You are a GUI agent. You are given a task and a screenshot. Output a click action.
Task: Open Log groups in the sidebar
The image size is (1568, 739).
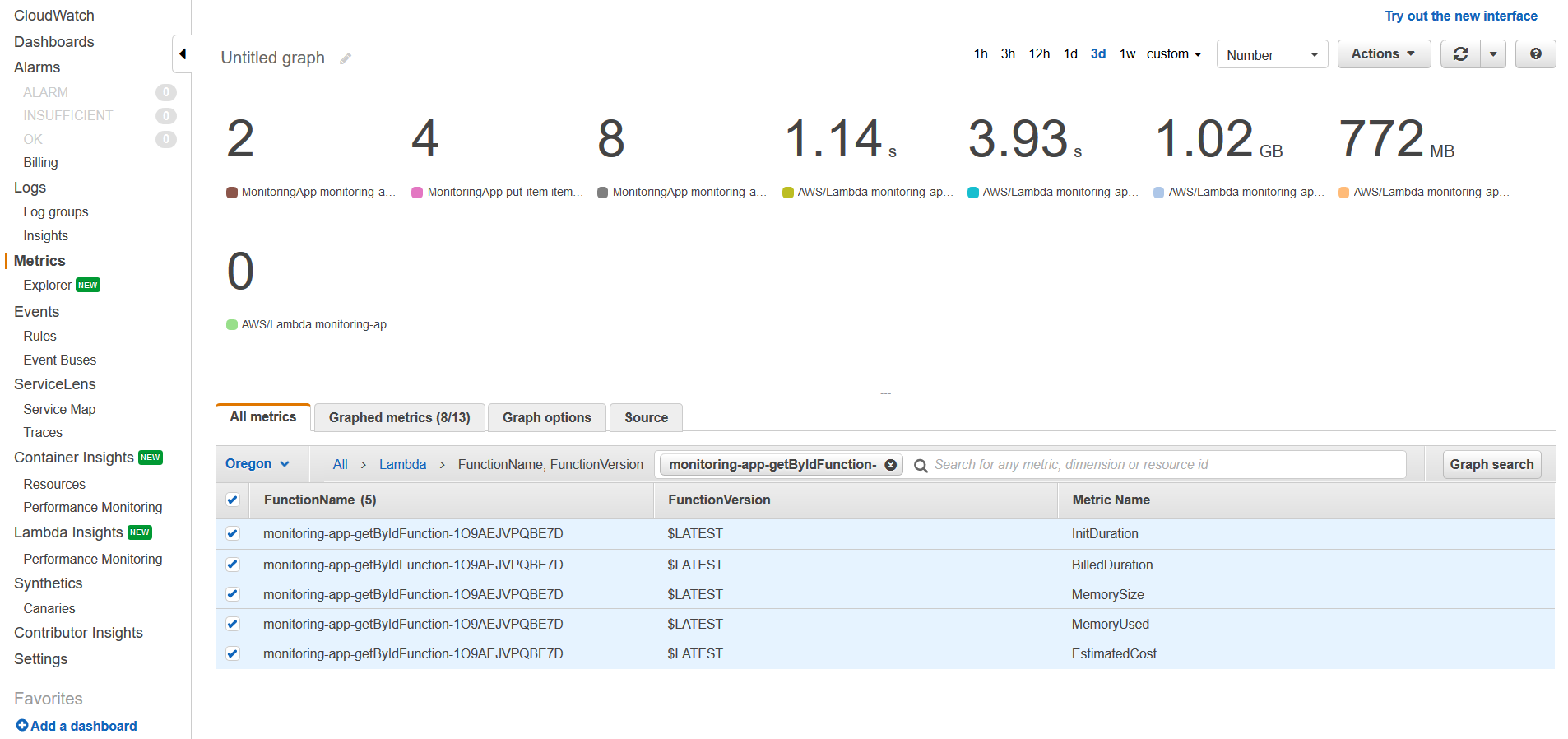coord(56,212)
